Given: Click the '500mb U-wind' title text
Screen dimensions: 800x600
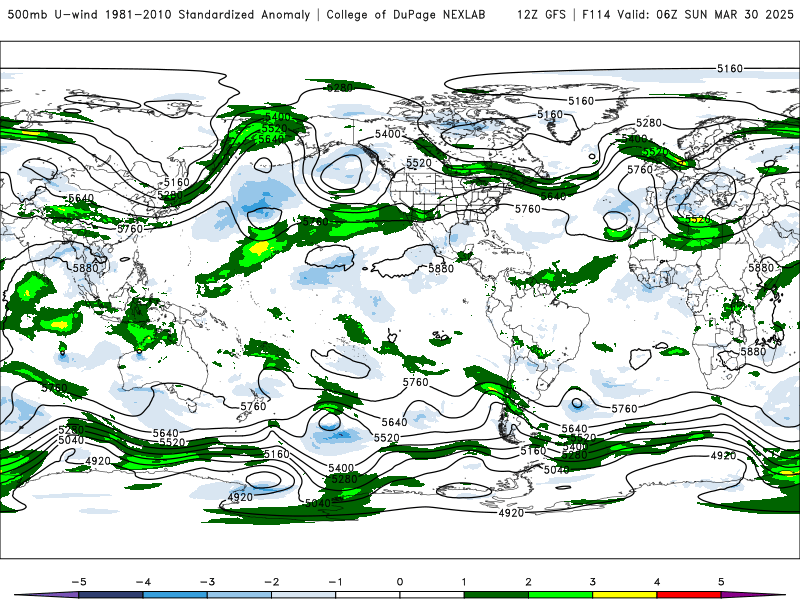Looking at the screenshot, I should [x=53, y=14].
